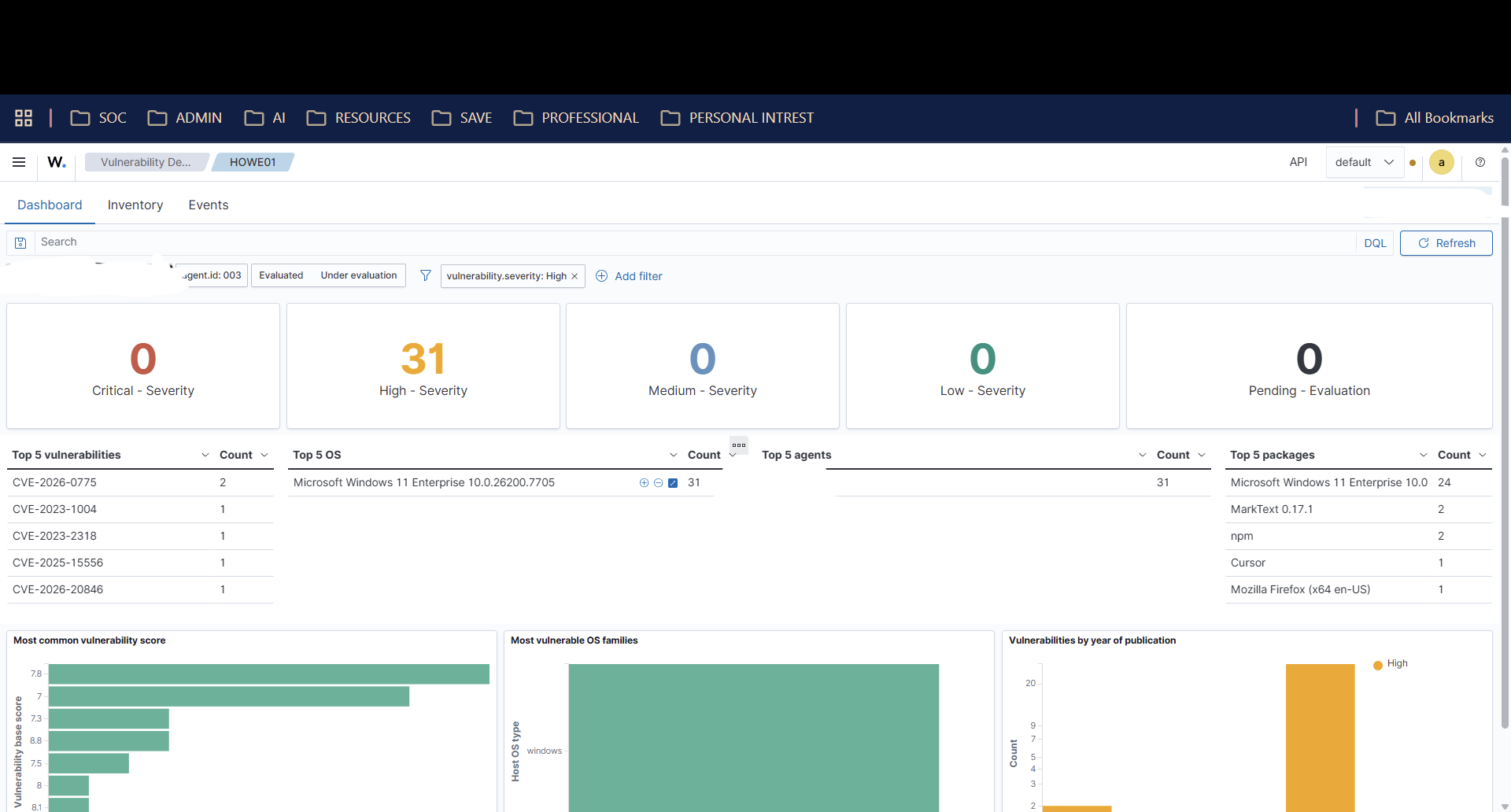This screenshot has width=1511, height=812.
Task: Click the saved query disk icon
Action: (21, 243)
